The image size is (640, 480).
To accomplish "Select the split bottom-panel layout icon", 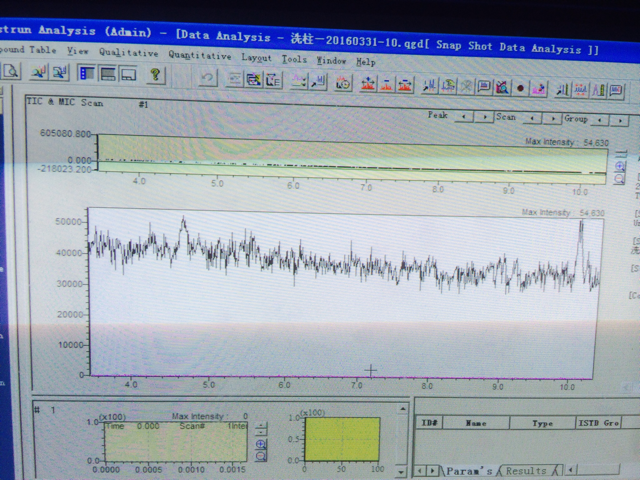I will coord(108,74).
